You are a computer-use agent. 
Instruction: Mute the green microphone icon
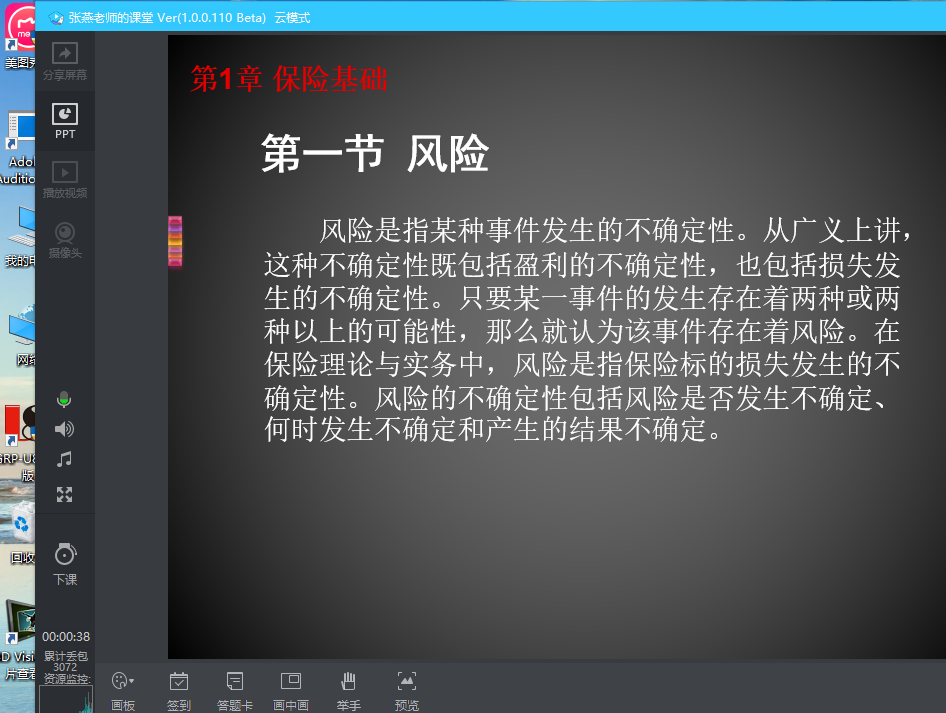tap(64, 399)
